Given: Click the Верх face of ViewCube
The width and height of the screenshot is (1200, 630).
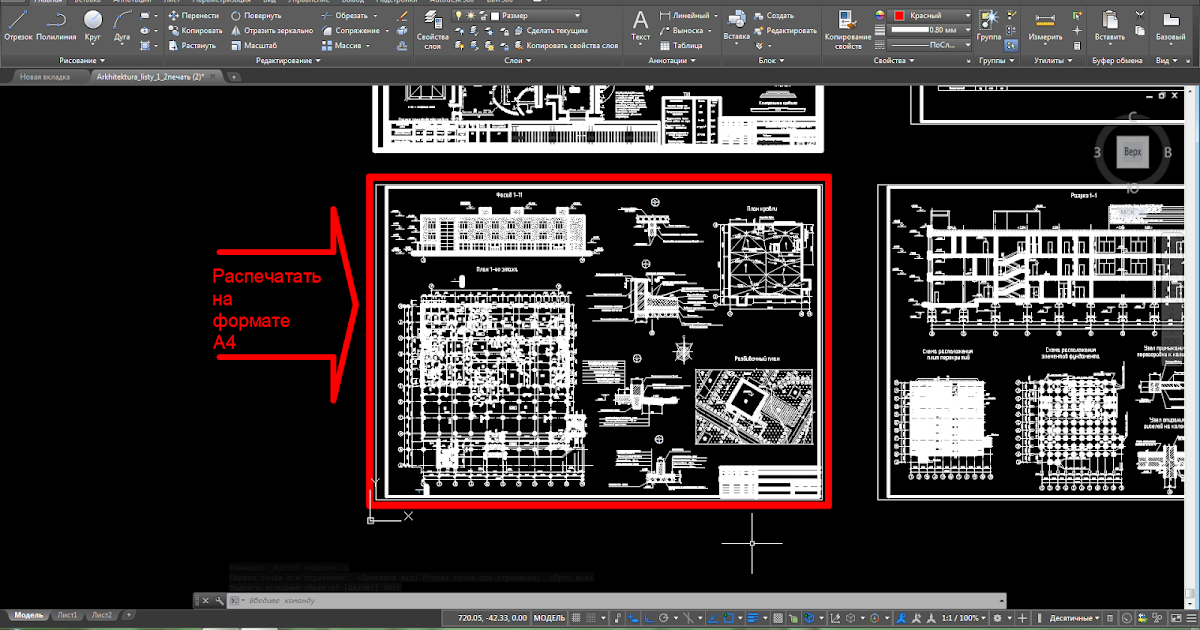Looking at the screenshot, I should (1132, 153).
